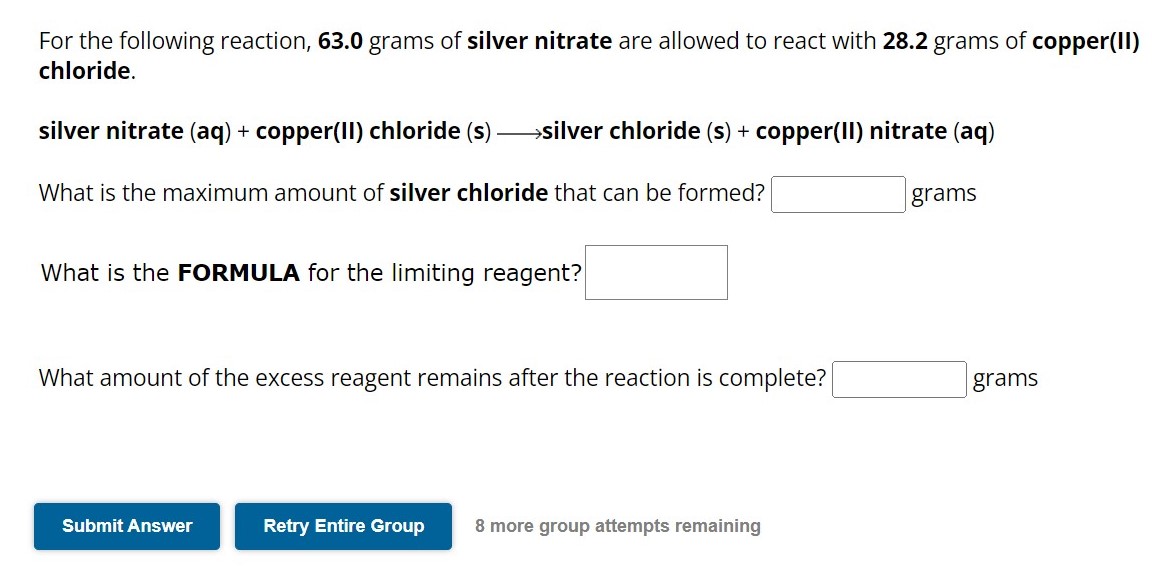Click the silver chloride maximum amount entry field

837,194
